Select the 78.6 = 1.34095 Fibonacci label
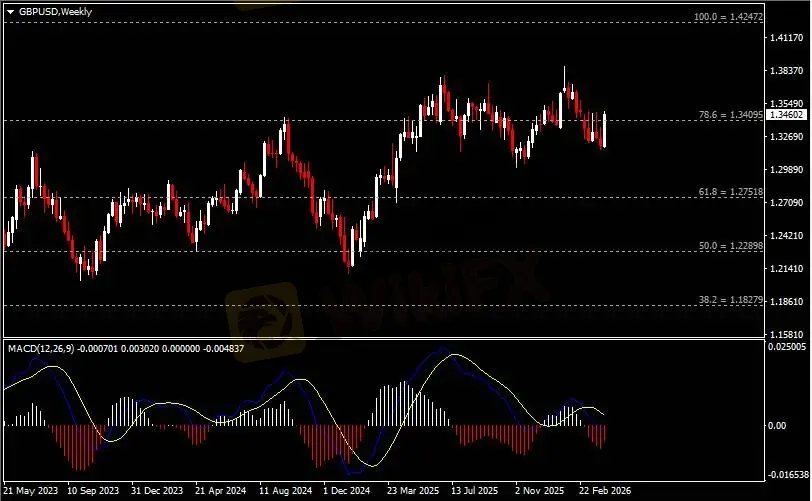 tap(732, 115)
